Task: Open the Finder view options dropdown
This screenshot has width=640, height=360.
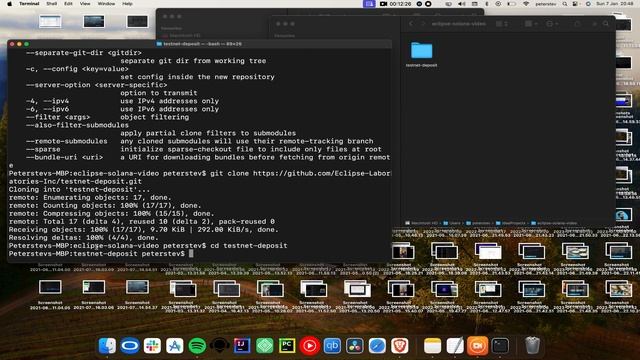Action: click(531, 24)
